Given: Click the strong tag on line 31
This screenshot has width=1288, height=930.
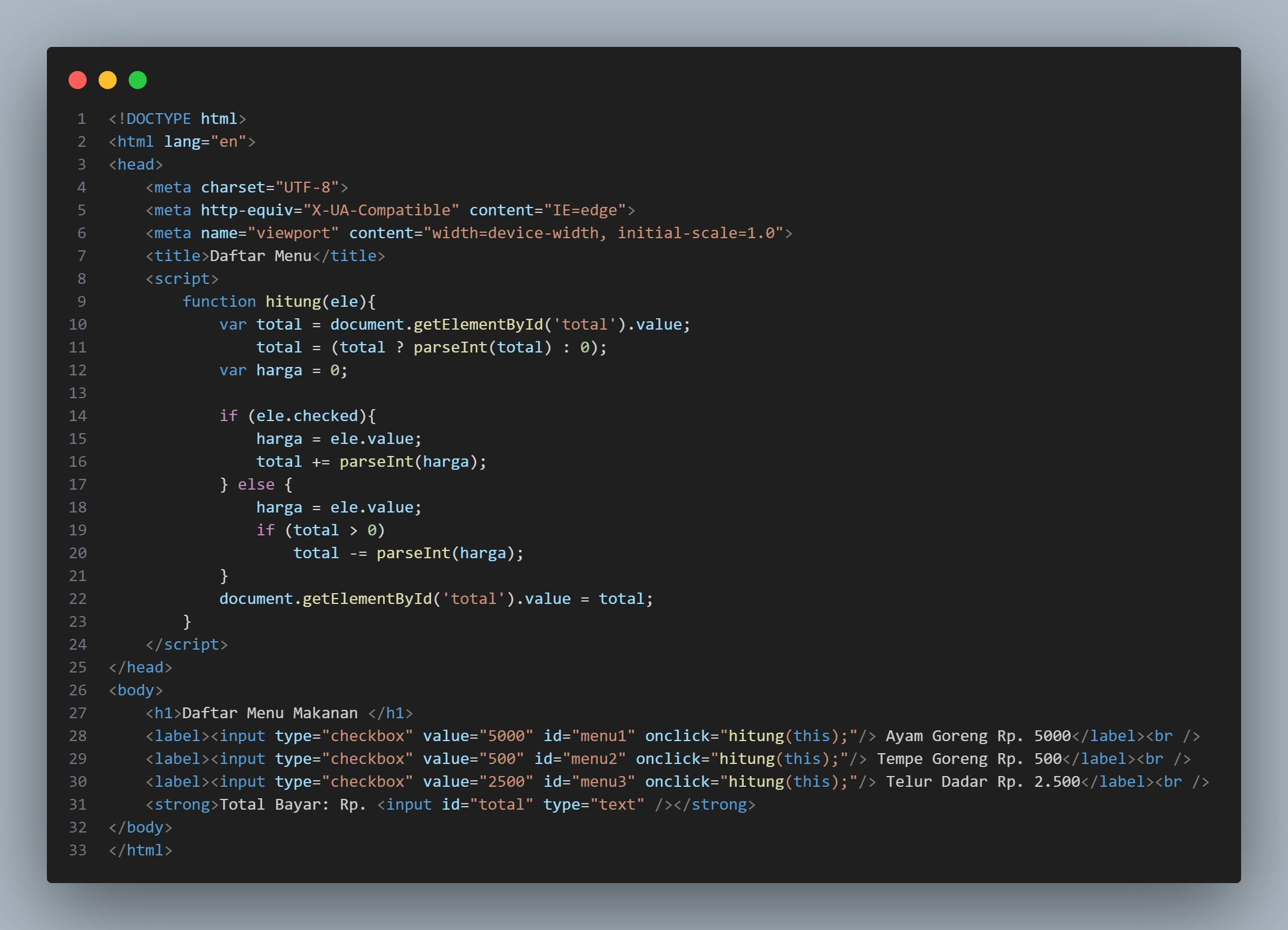Looking at the screenshot, I should click(183, 804).
